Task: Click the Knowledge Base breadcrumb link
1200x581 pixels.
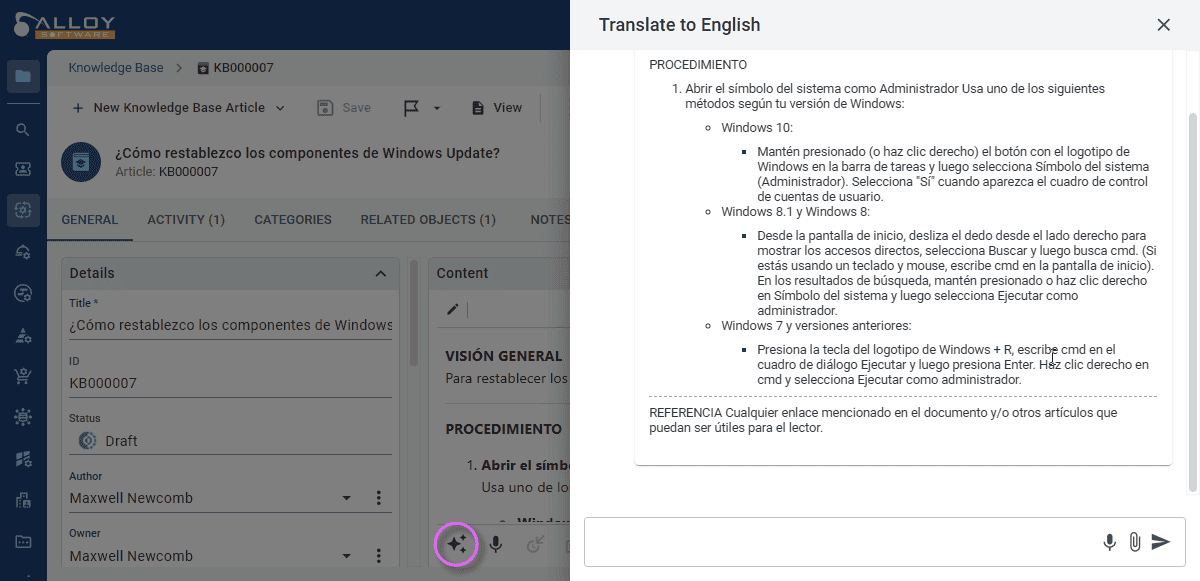Action: [x=116, y=68]
